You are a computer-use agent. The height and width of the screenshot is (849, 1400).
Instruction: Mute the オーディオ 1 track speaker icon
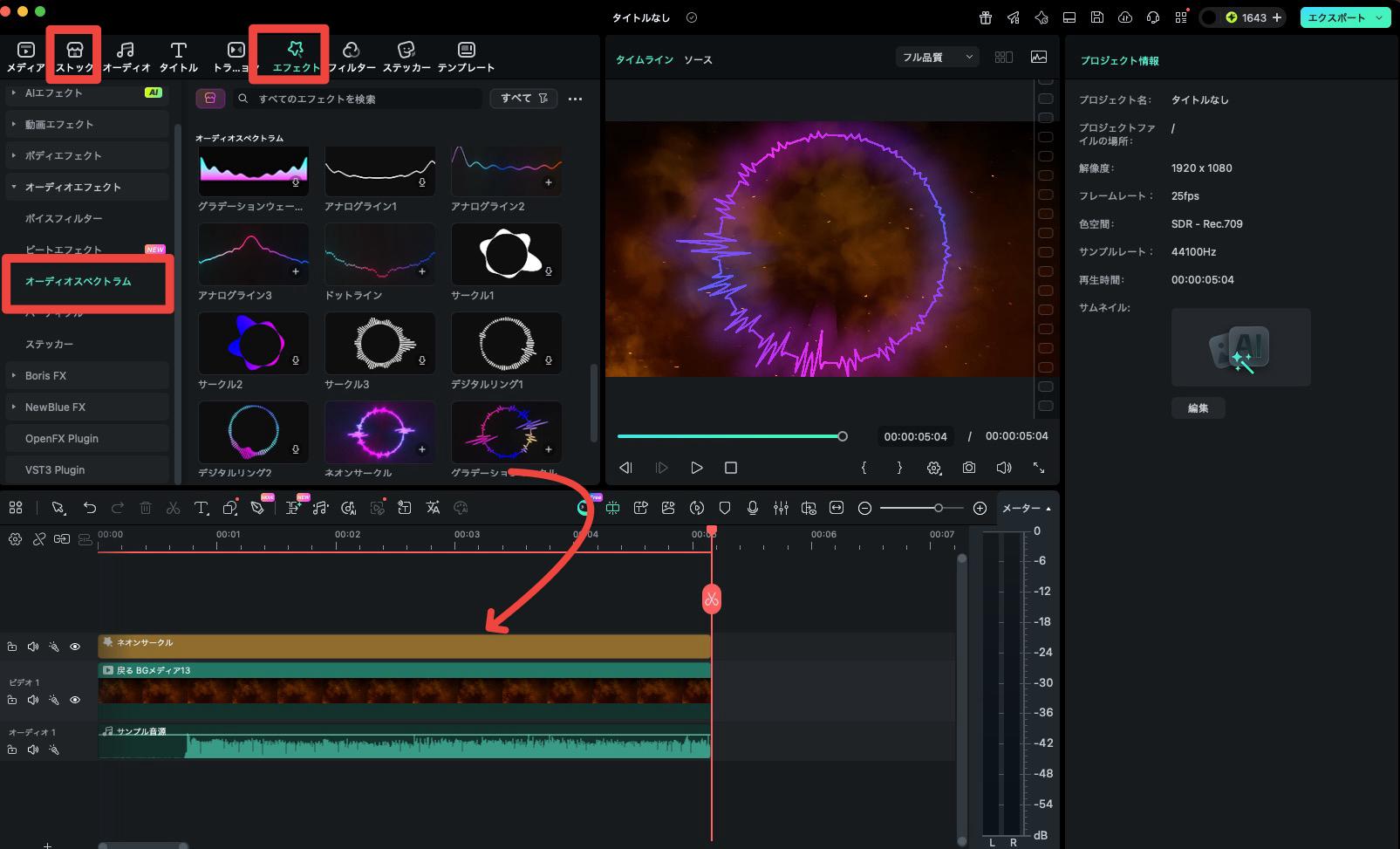(33, 750)
